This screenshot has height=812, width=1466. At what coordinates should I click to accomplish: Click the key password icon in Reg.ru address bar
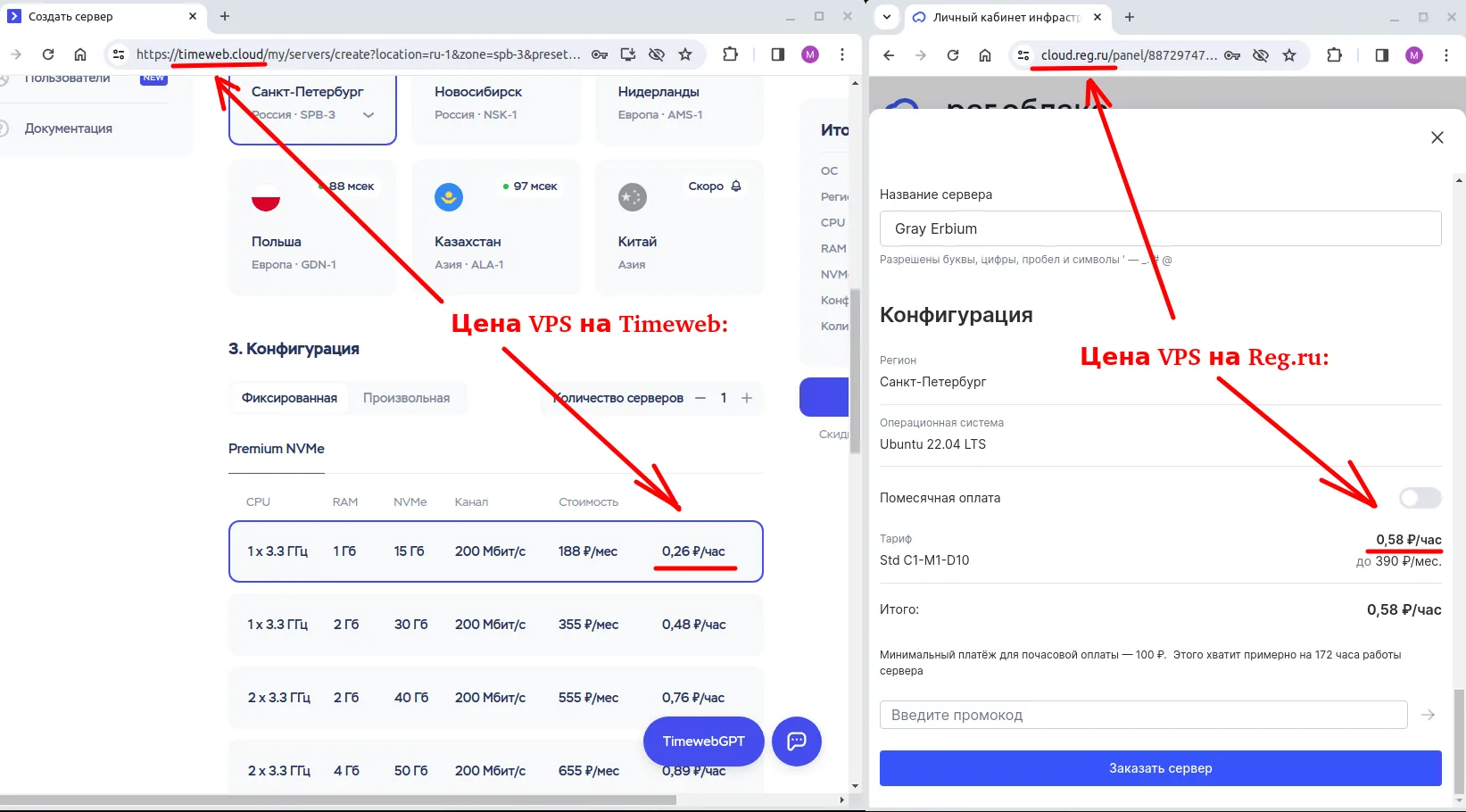[x=1231, y=55]
